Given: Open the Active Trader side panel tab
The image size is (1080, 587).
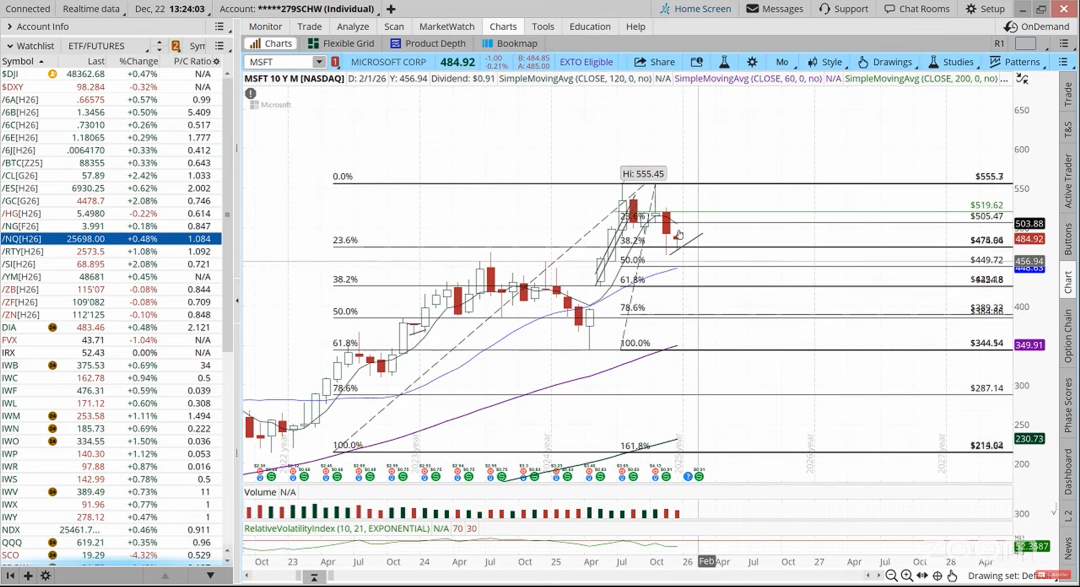Looking at the screenshot, I should 1068,179.
